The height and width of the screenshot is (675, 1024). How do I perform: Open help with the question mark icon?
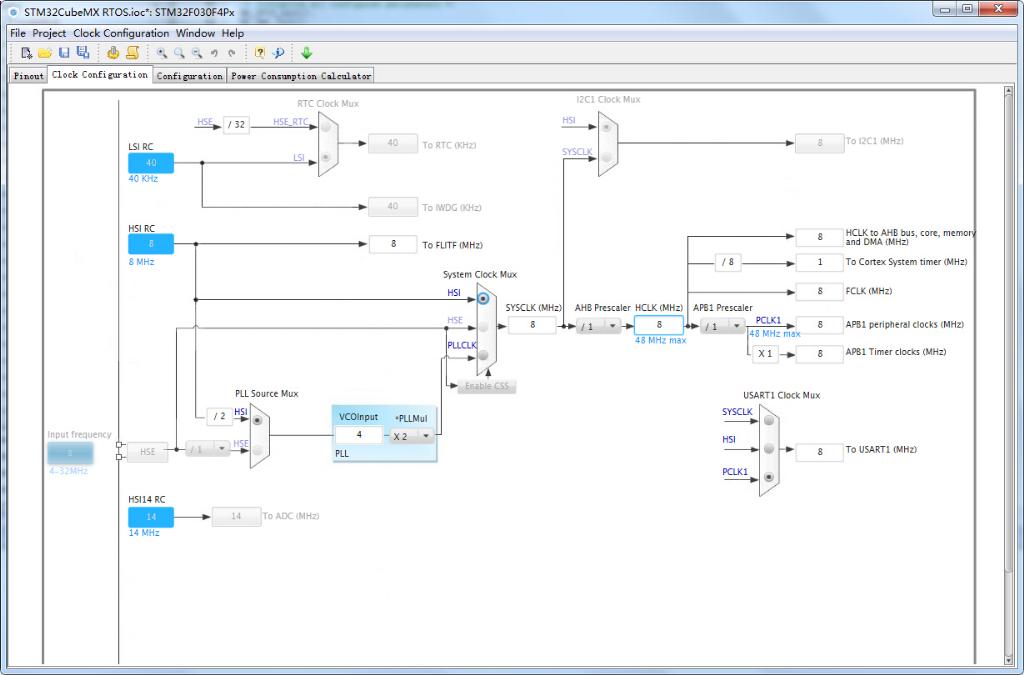(x=259, y=53)
